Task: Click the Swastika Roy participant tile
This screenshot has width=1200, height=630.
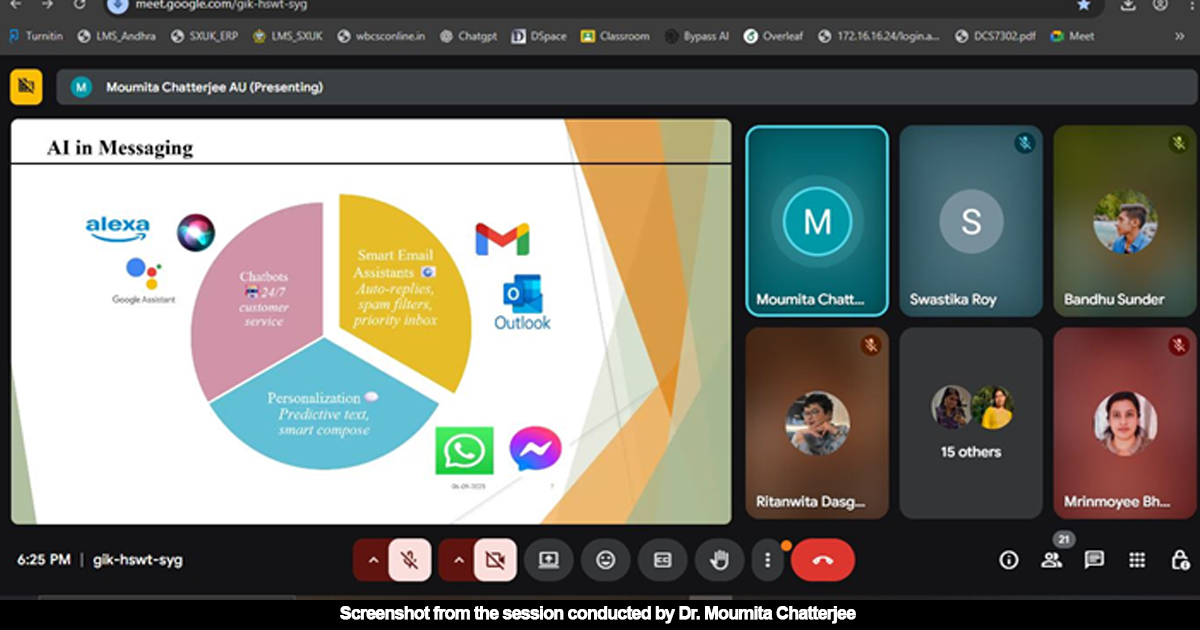Action: click(x=970, y=221)
